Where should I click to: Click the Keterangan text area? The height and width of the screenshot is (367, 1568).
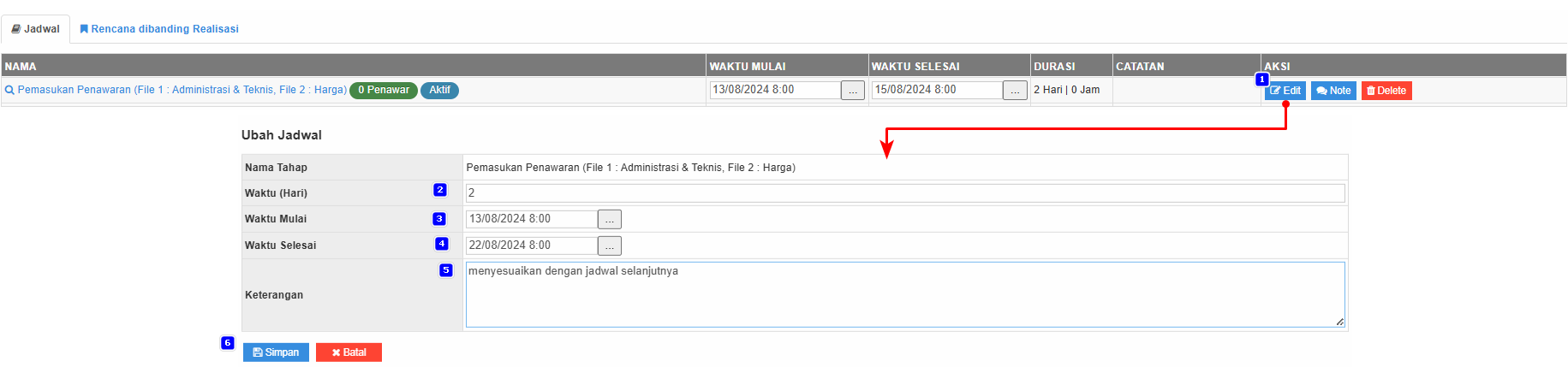(x=905, y=294)
